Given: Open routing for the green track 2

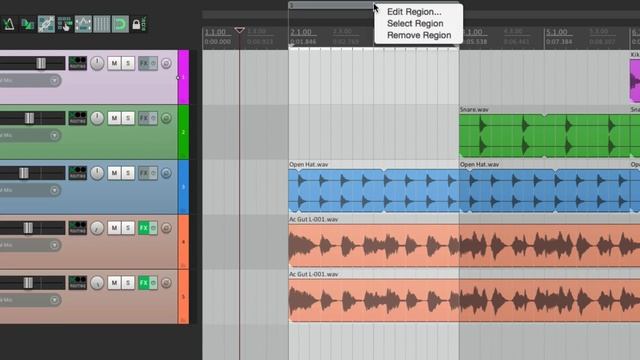Looking at the screenshot, I should pyautogui.click(x=78, y=118).
